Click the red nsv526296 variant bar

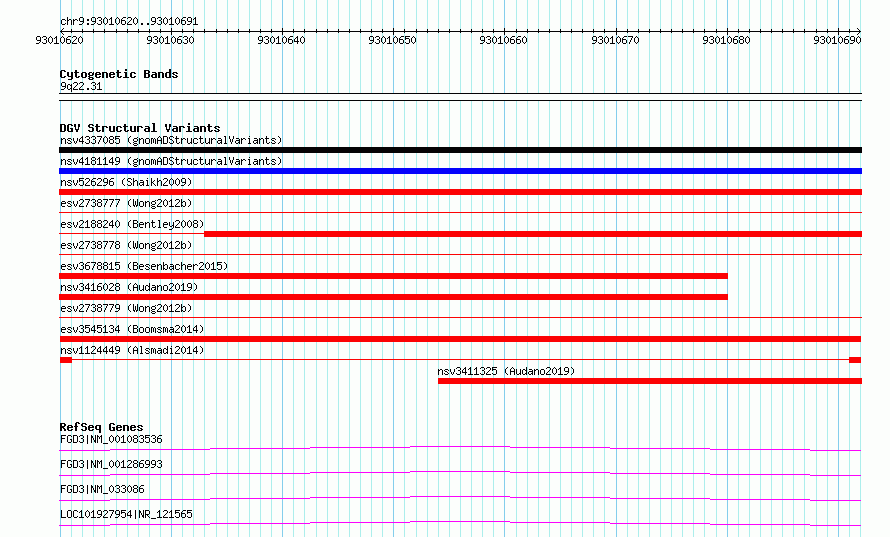(x=460, y=192)
